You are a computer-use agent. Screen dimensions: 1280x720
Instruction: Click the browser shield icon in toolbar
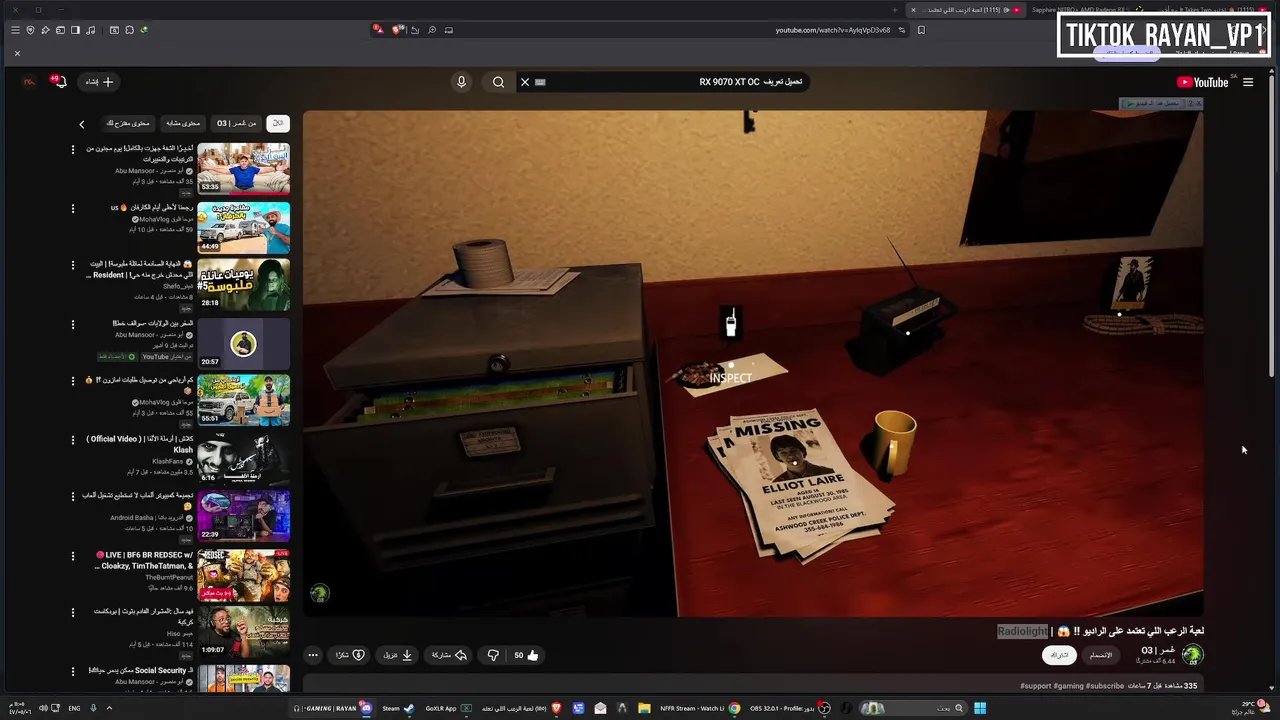[30, 30]
